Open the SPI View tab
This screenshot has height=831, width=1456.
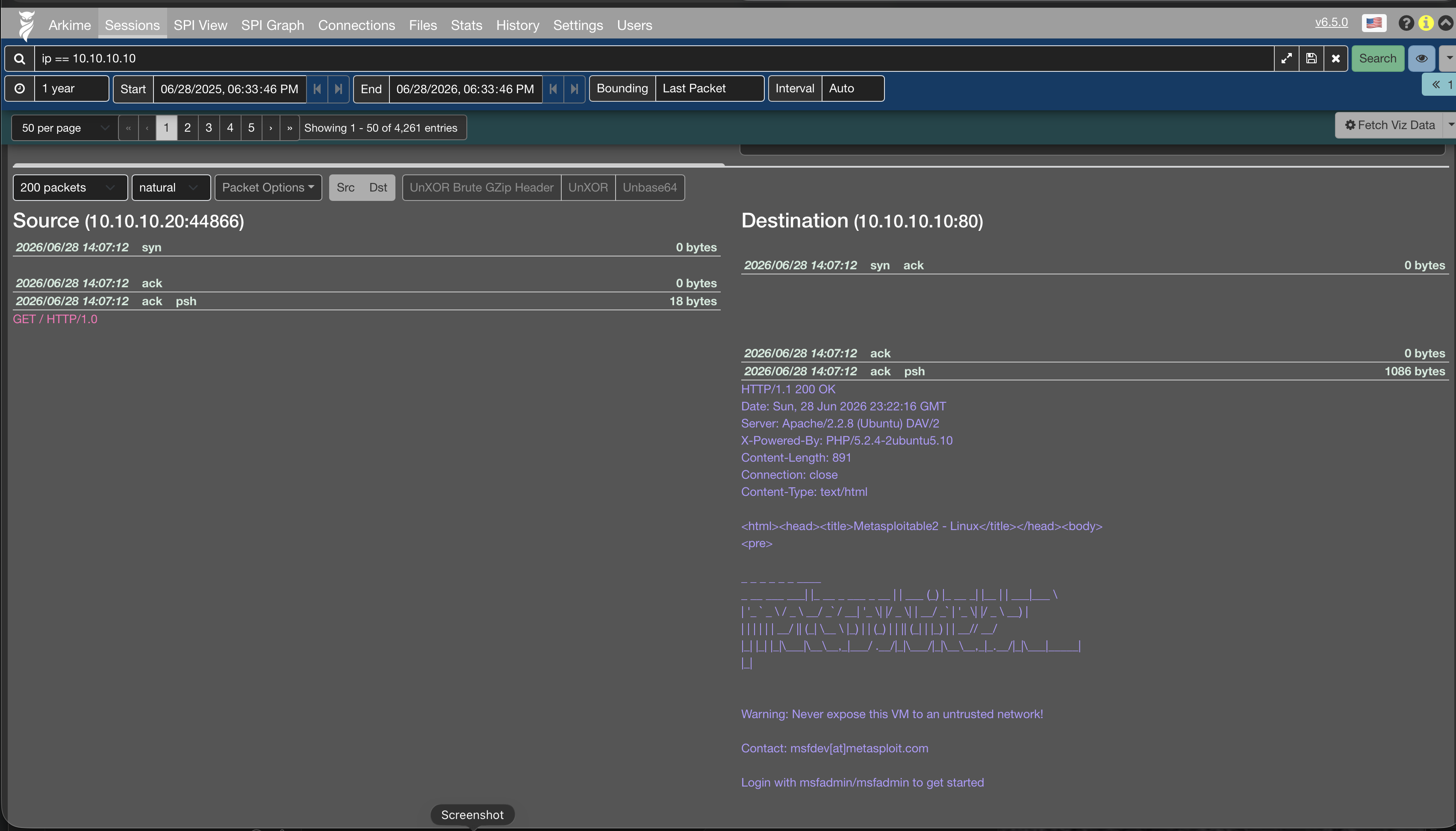[200, 25]
